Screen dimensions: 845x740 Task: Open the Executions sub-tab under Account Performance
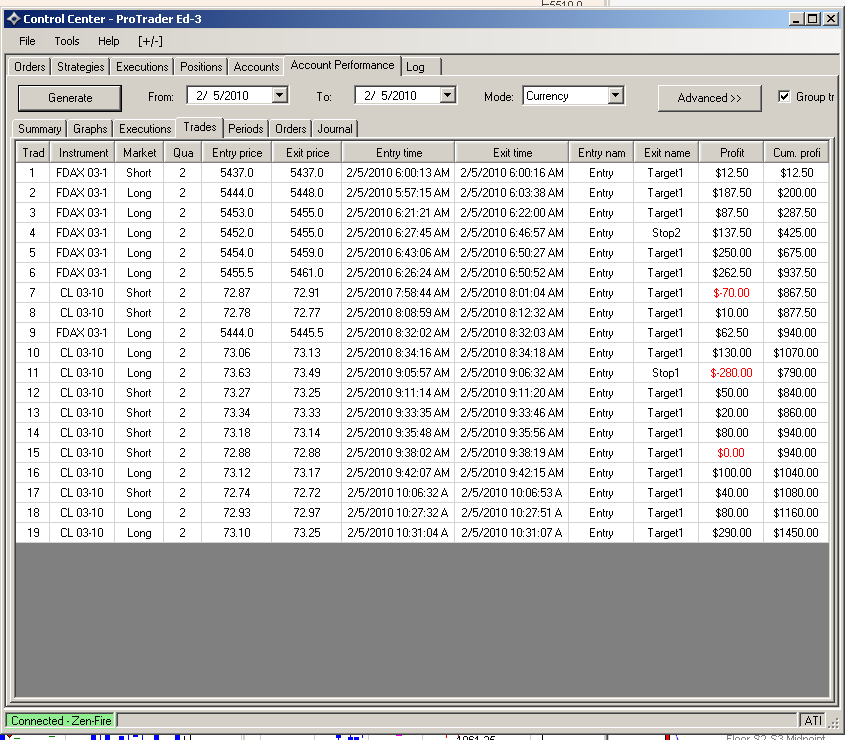click(x=145, y=129)
